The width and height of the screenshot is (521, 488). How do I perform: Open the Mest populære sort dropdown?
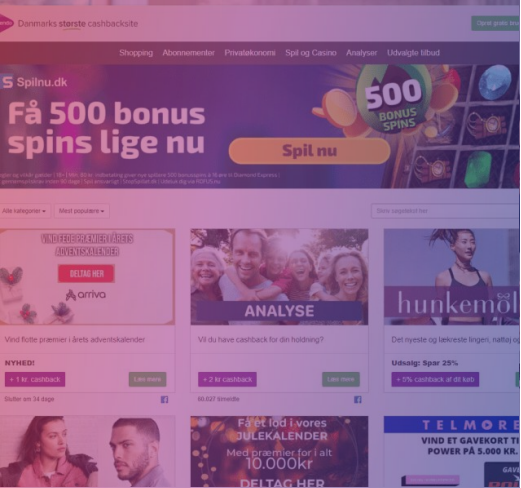point(82,211)
